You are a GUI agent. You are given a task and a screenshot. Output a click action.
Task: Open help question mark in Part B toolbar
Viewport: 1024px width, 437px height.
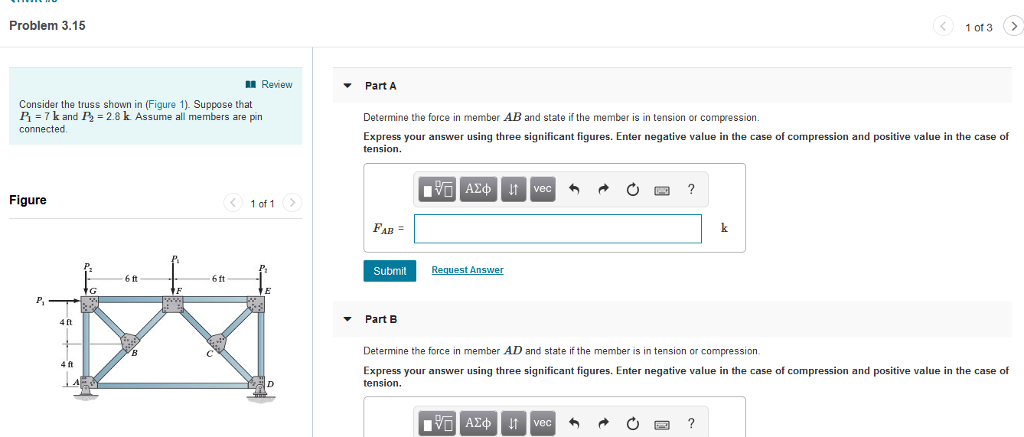tap(692, 424)
